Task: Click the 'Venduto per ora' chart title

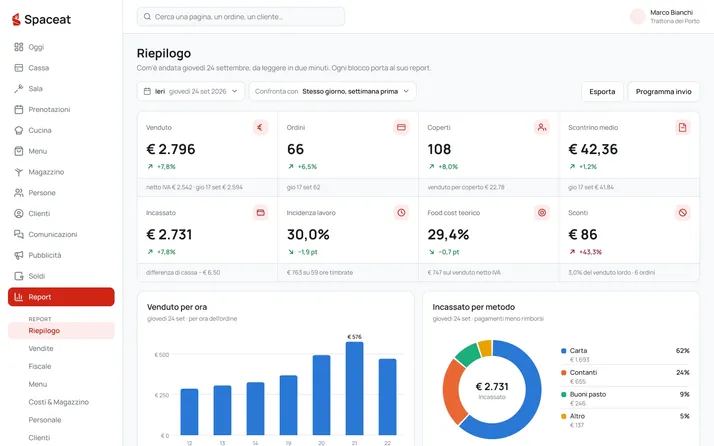Action: (177, 307)
